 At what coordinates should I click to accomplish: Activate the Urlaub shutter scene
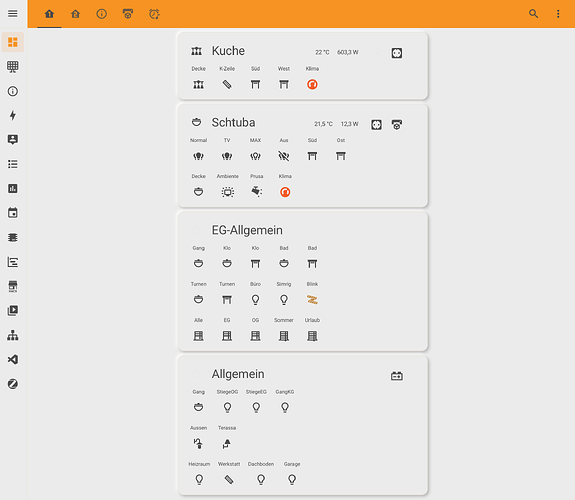[312, 336]
